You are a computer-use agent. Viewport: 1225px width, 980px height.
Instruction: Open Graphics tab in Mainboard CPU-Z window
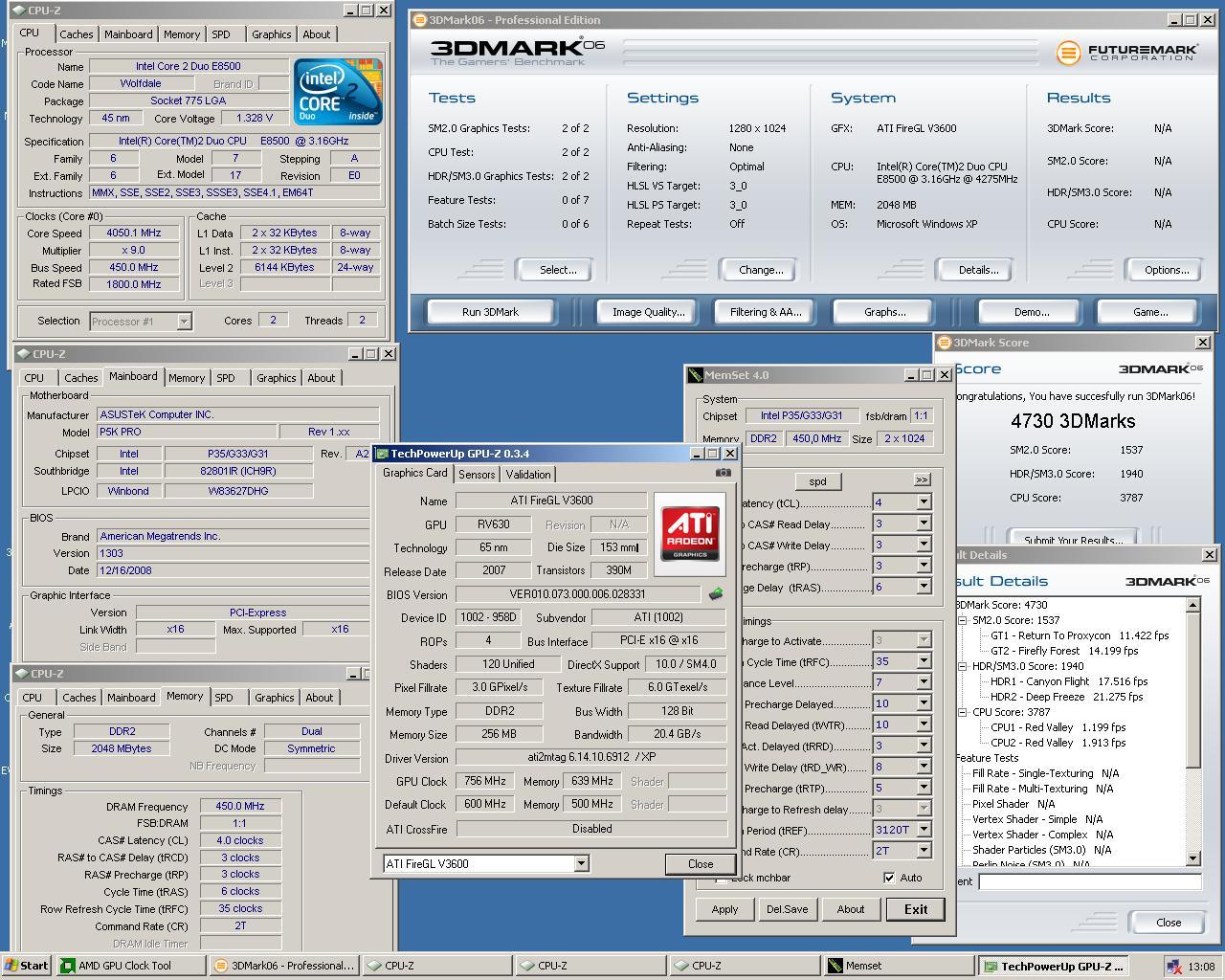(x=277, y=378)
